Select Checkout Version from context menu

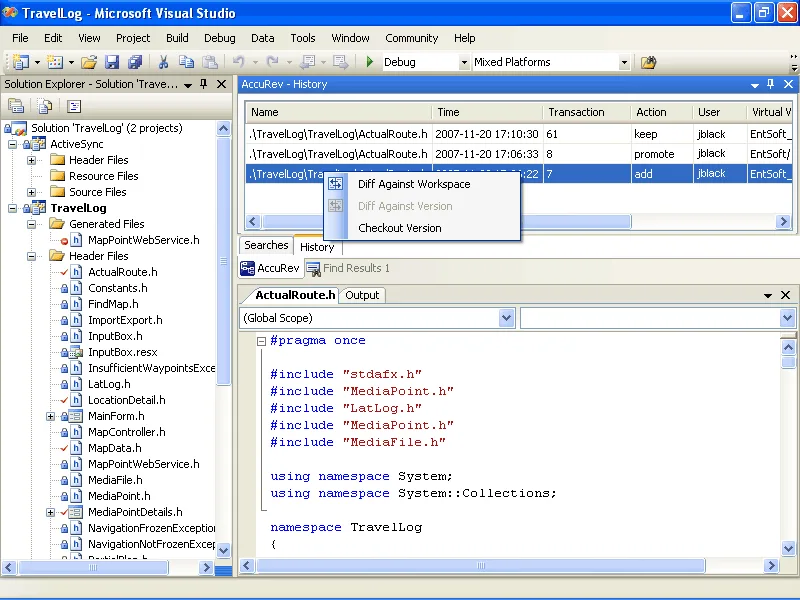point(399,228)
